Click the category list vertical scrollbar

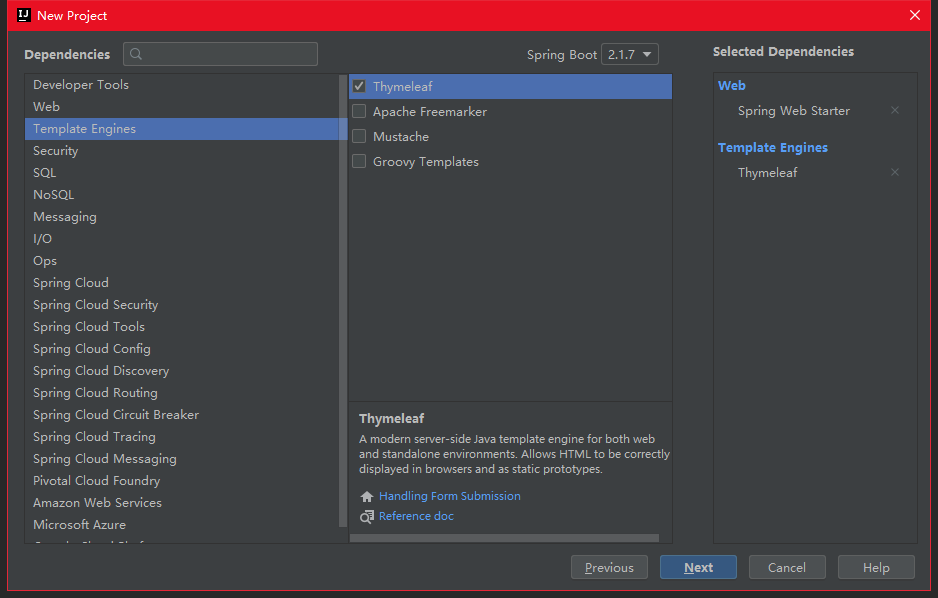coord(343,301)
